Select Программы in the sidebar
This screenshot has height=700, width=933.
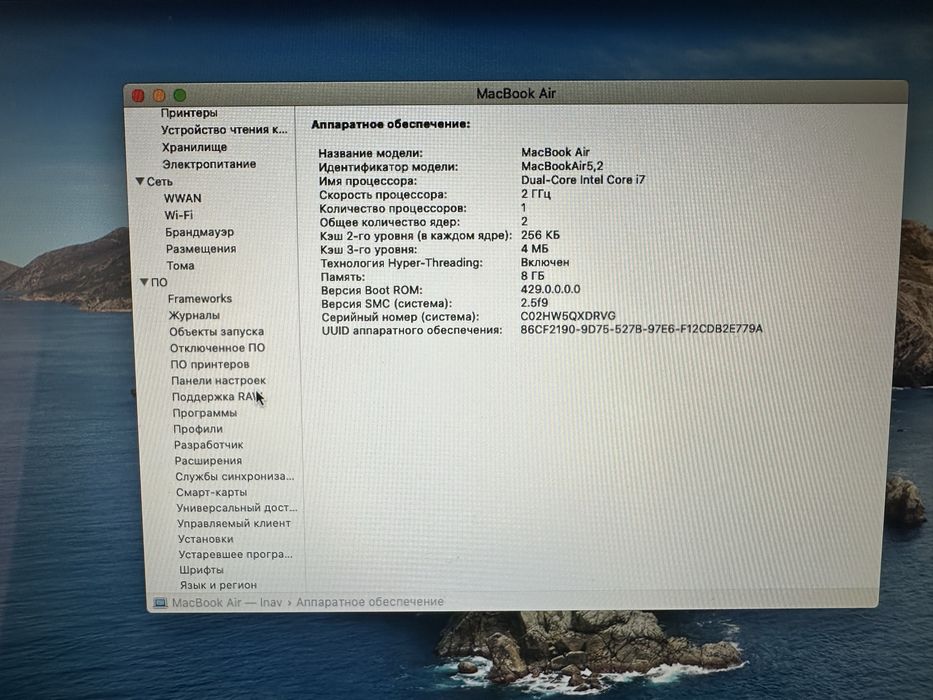coord(205,412)
